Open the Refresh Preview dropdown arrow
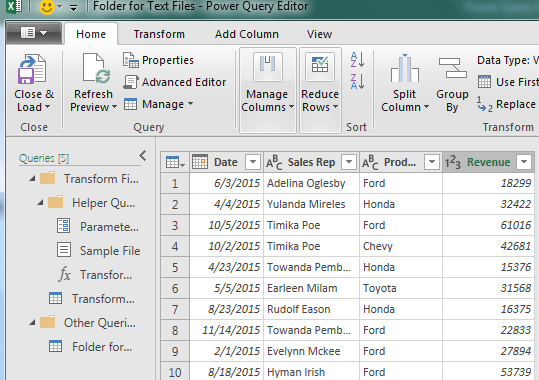 coord(114,107)
